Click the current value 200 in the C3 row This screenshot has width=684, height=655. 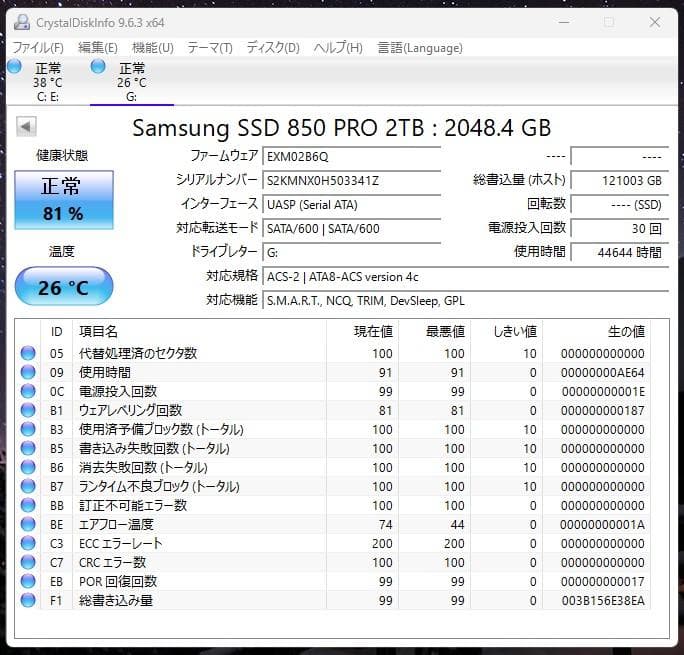click(382, 543)
